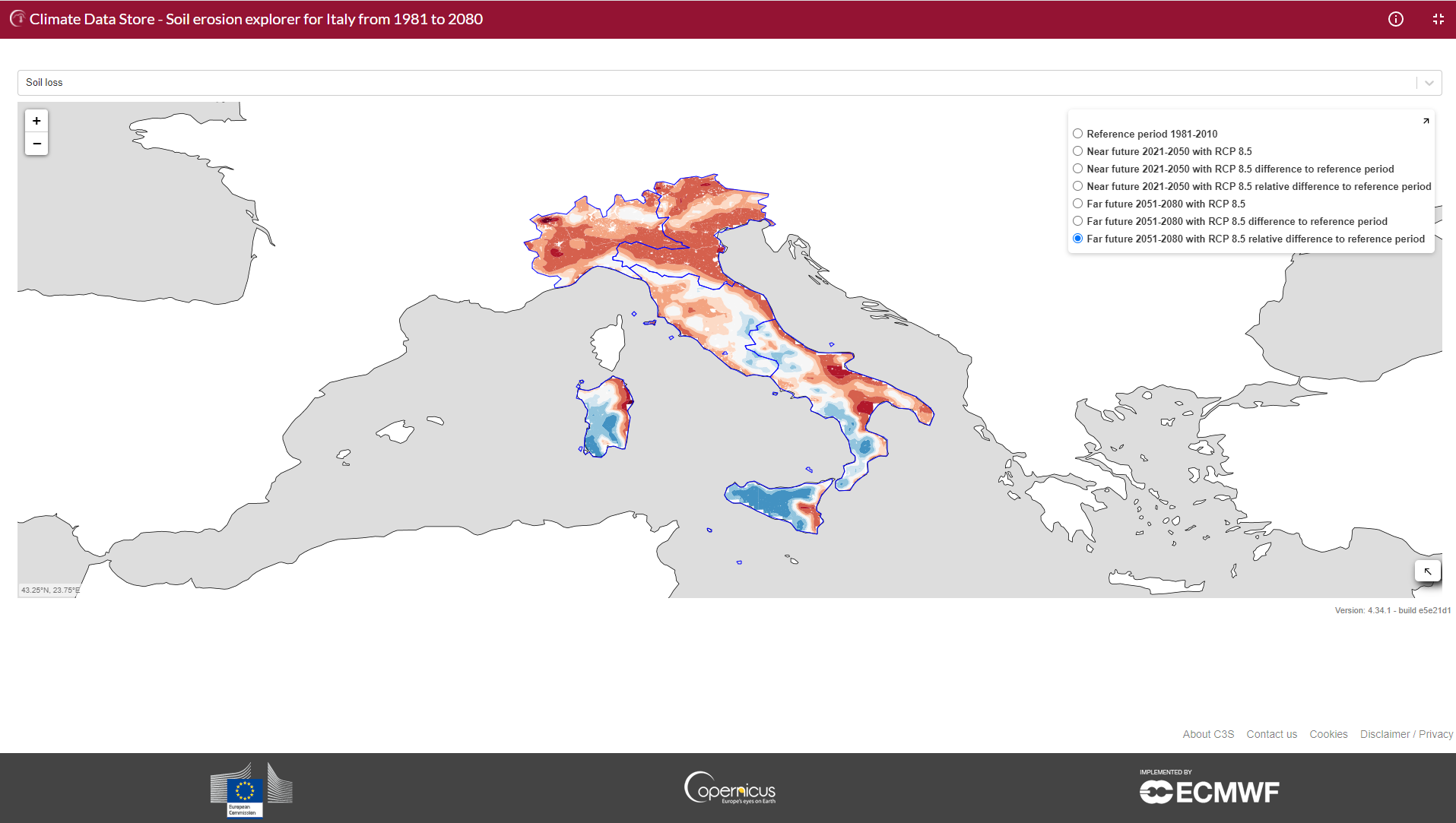Zoom in on the map
The image size is (1456, 823).
(36, 122)
